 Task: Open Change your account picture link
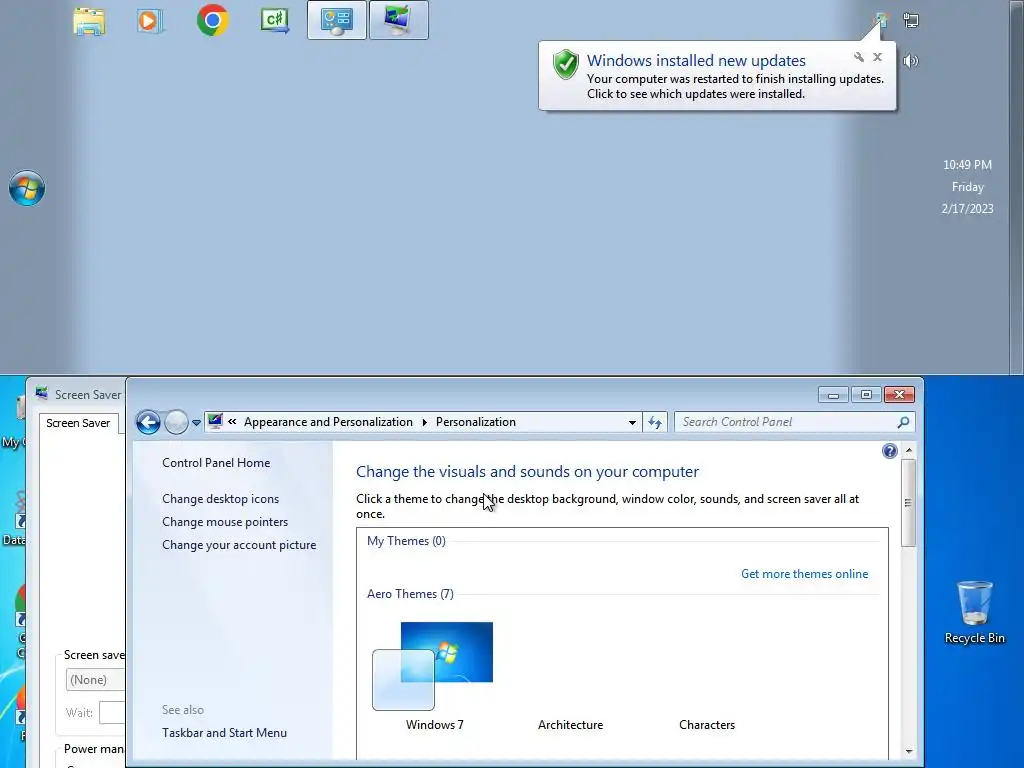click(239, 545)
